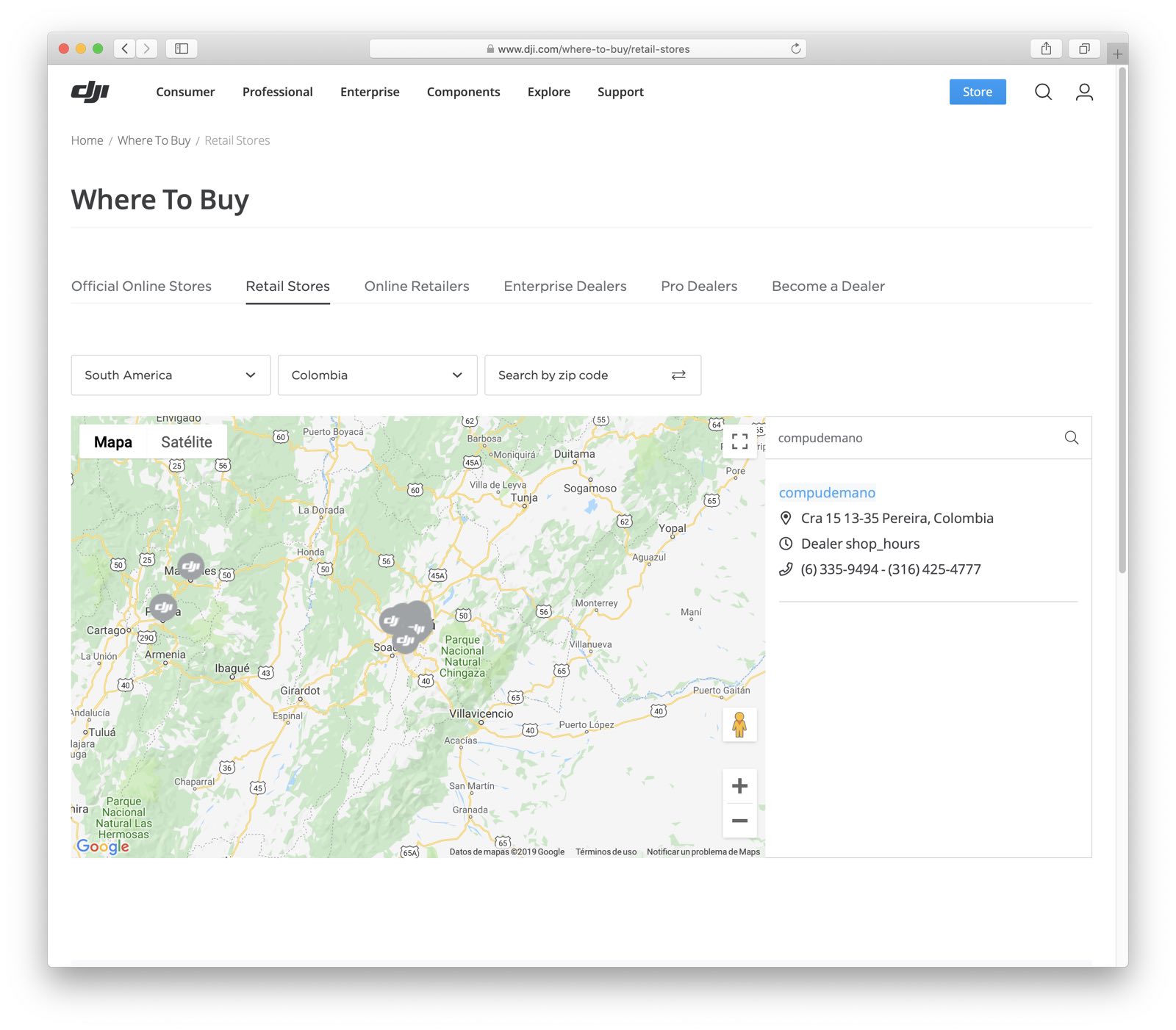Switch to Online Retailers tab
Viewport: 1176px width, 1030px height.
point(417,287)
